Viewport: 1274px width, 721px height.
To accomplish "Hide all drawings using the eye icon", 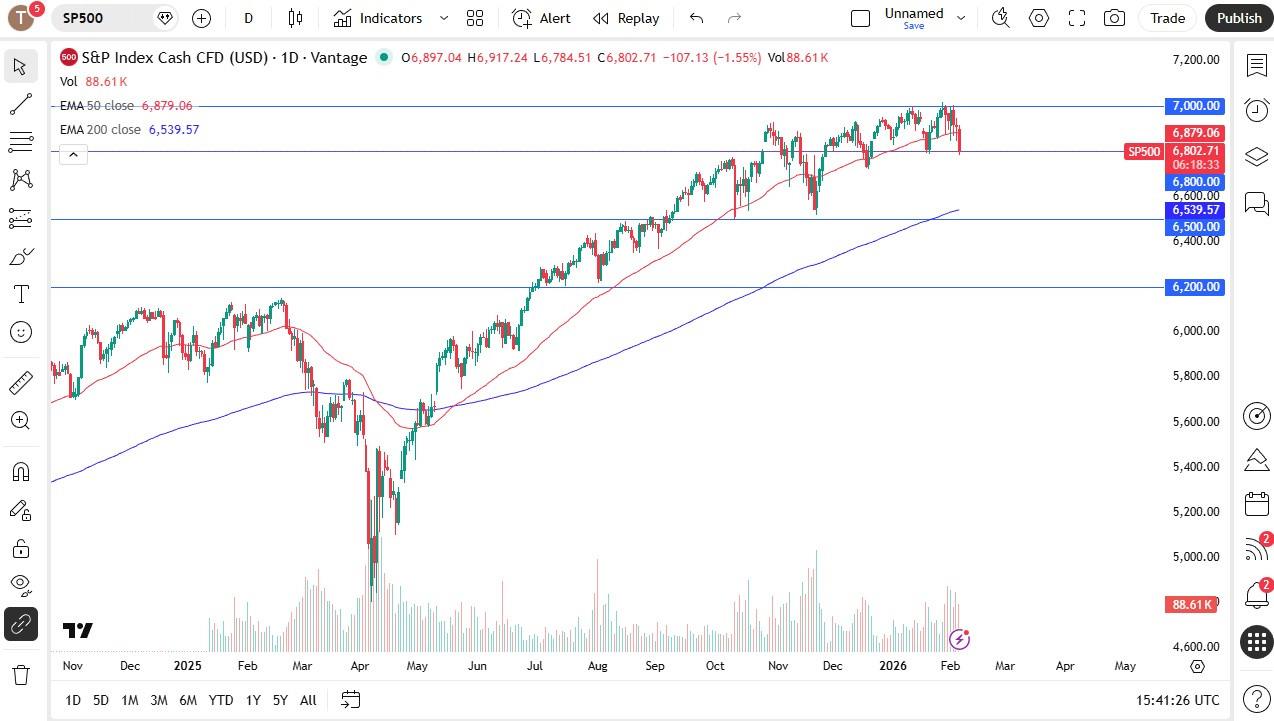I will (x=20, y=585).
